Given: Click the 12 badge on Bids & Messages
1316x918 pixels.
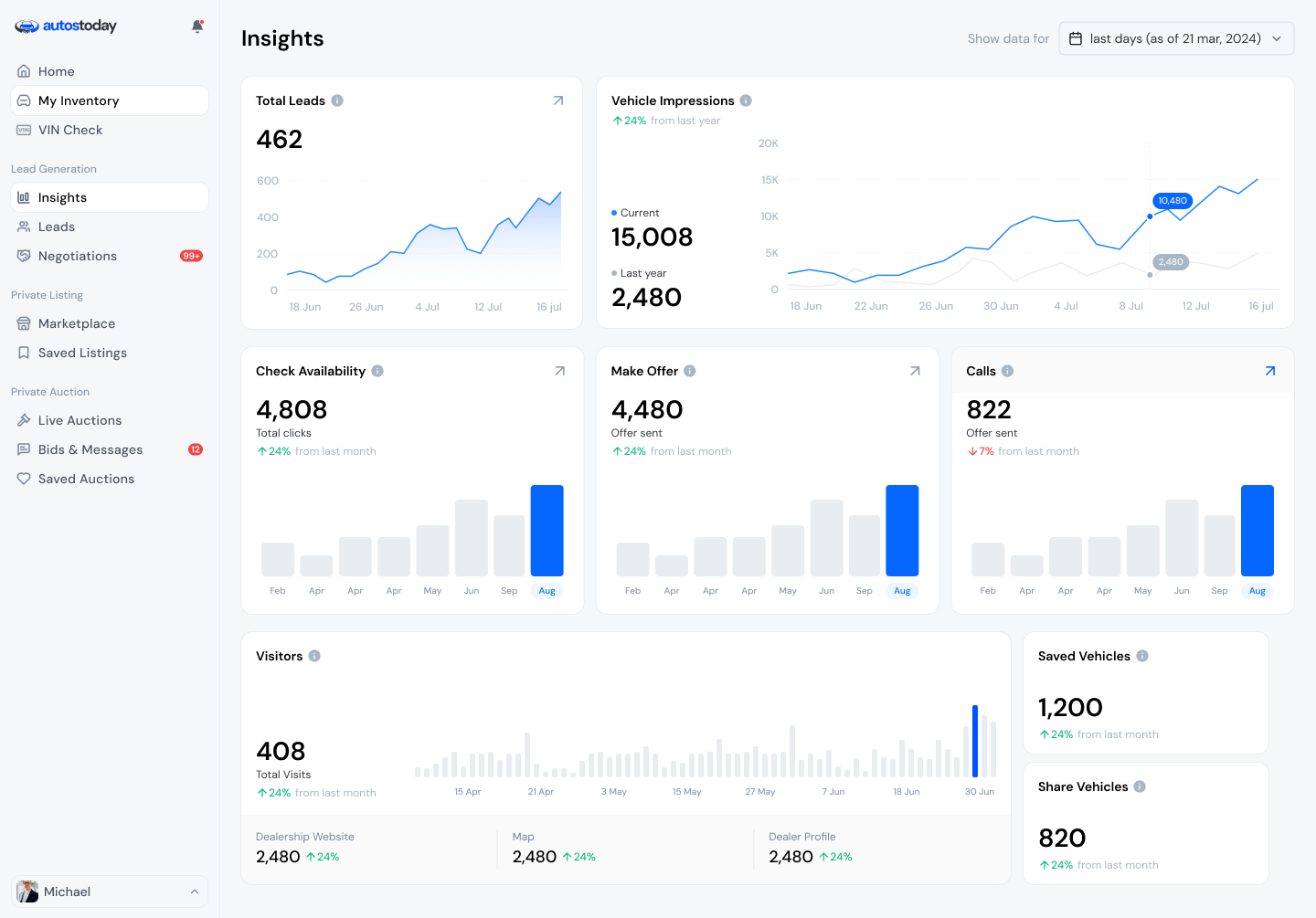Looking at the screenshot, I should pyautogui.click(x=196, y=449).
